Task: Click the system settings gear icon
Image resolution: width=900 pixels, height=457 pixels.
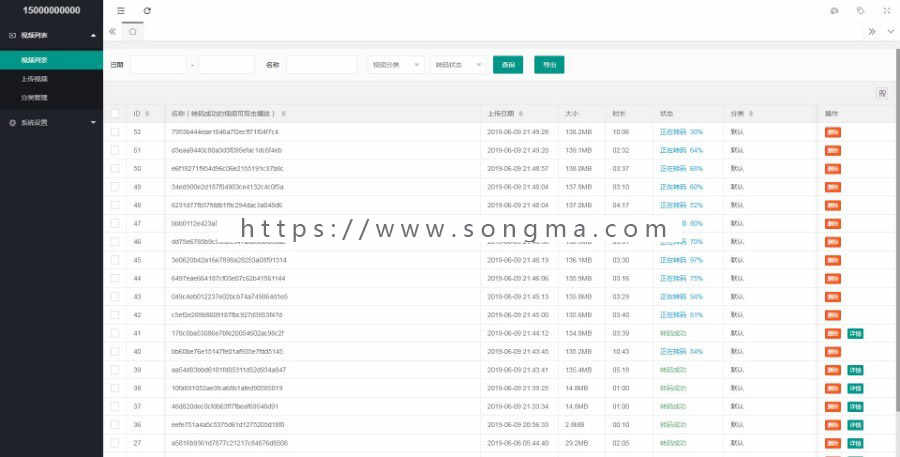Action: 12,123
